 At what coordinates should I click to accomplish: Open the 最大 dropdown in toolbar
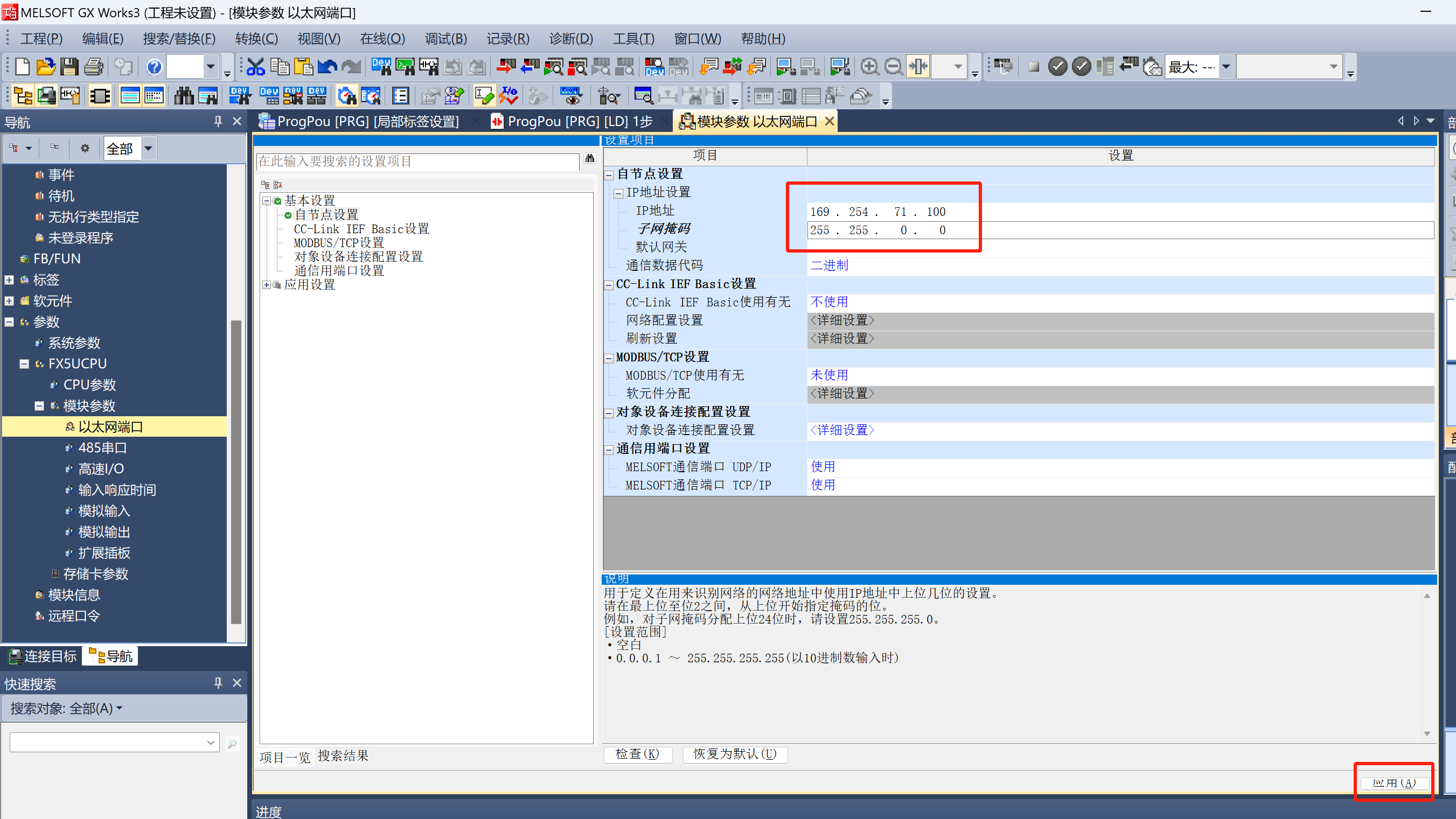(x=1226, y=67)
